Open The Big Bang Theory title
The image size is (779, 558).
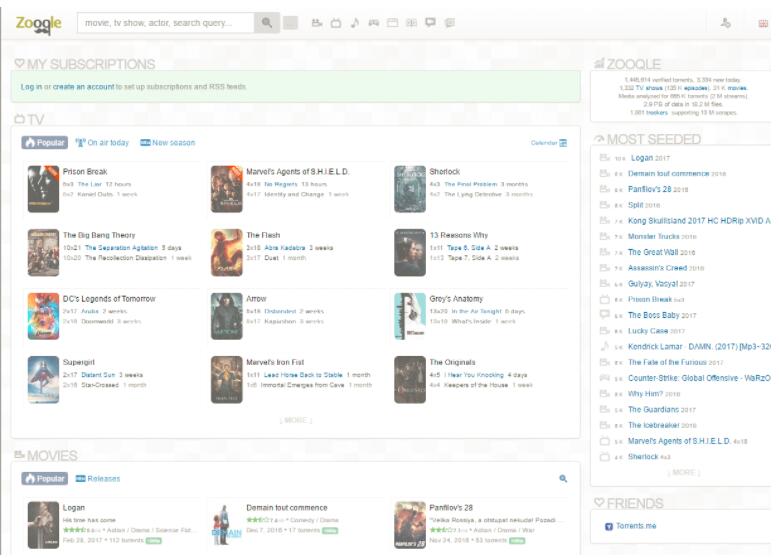click(99, 235)
